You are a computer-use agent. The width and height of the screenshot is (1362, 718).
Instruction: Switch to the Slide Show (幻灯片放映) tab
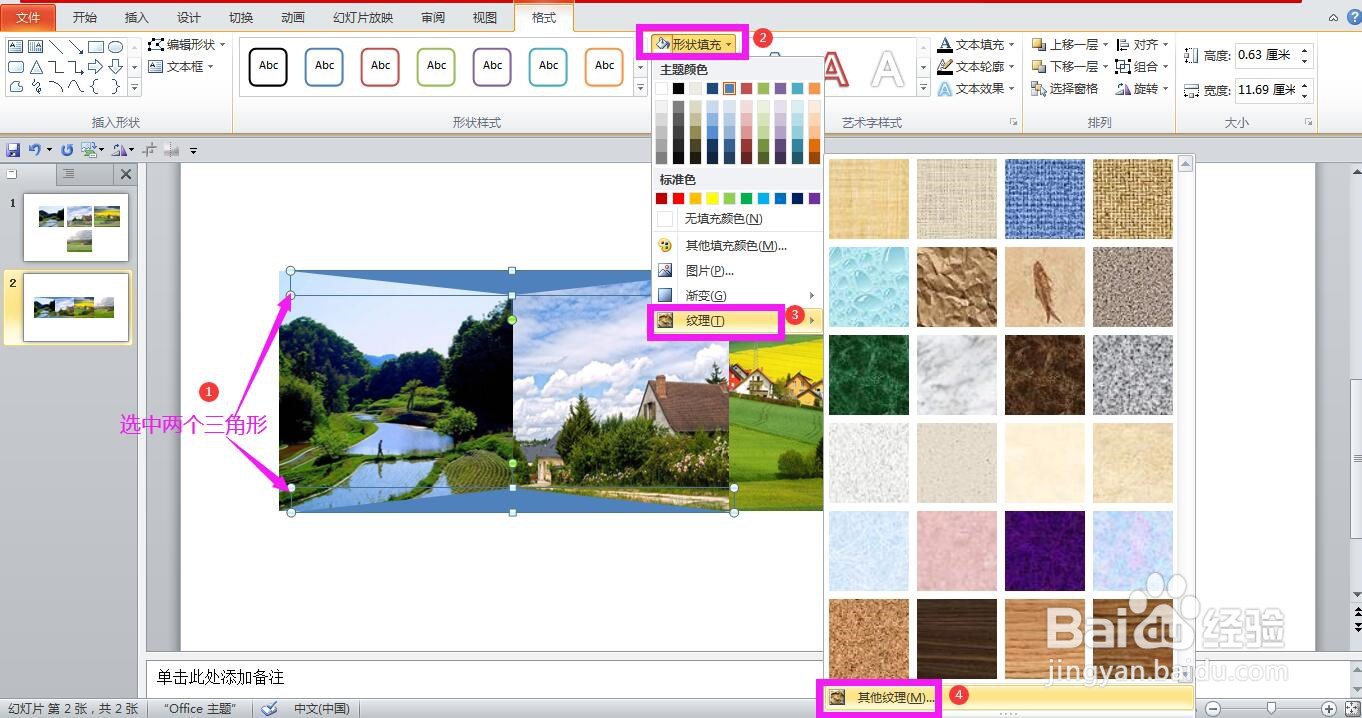(363, 17)
